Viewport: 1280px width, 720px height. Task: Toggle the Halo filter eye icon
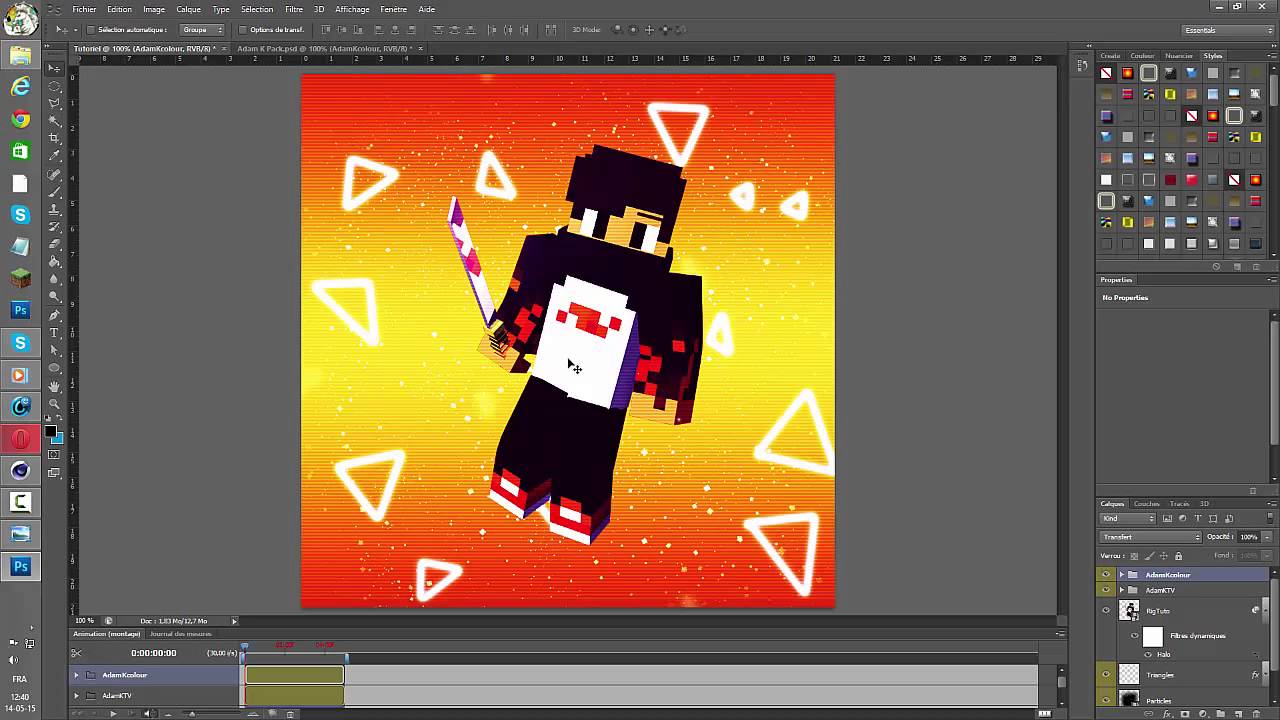tap(1148, 654)
